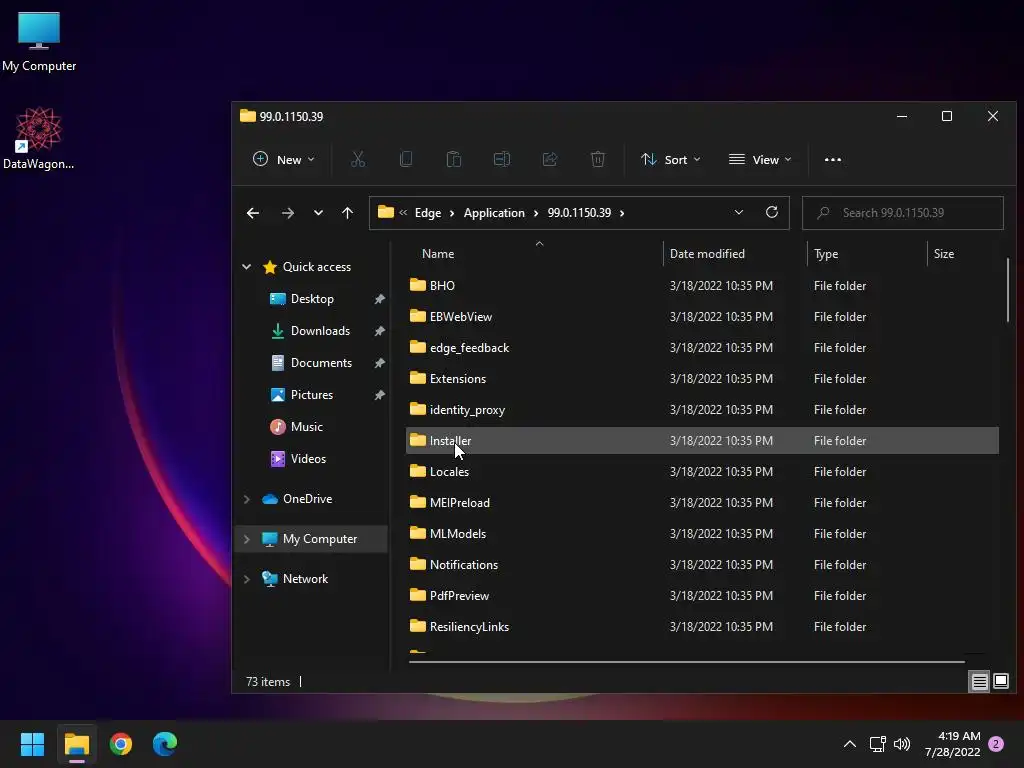Select the MLModels folder
This screenshot has width=1024, height=768.
pos(702,534)
